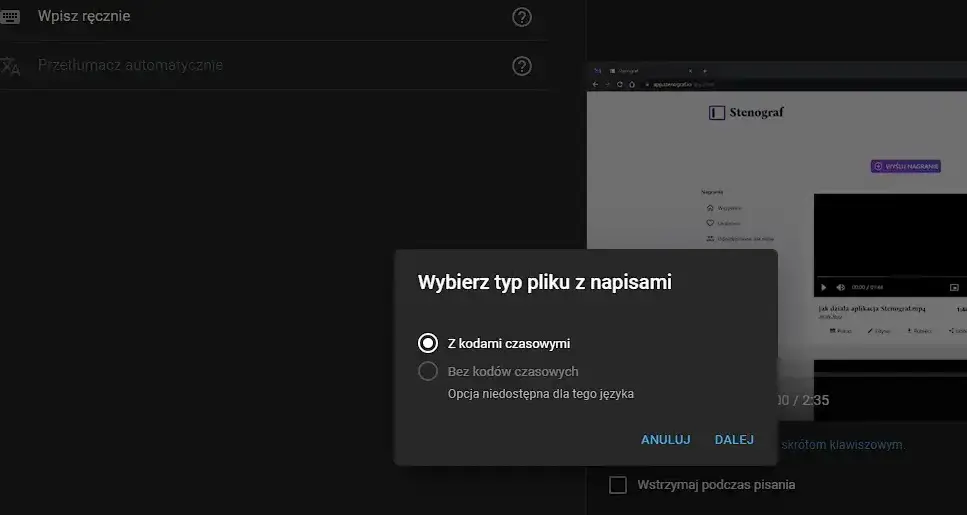
Task: Click the DALEJ button to continue
Action: [x=734, y=440]
